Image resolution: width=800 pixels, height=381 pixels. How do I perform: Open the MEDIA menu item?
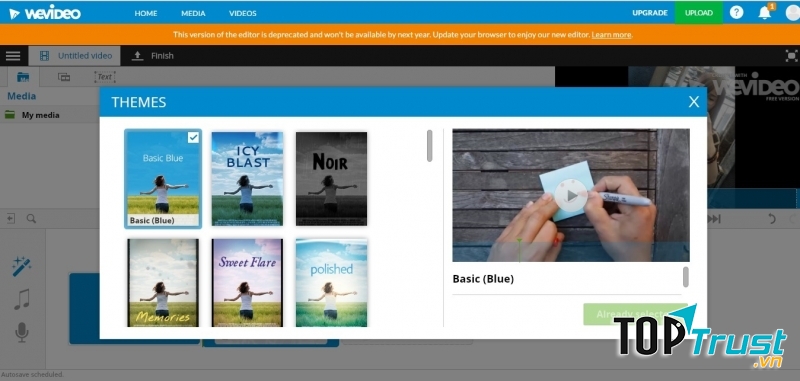[193, 13]
